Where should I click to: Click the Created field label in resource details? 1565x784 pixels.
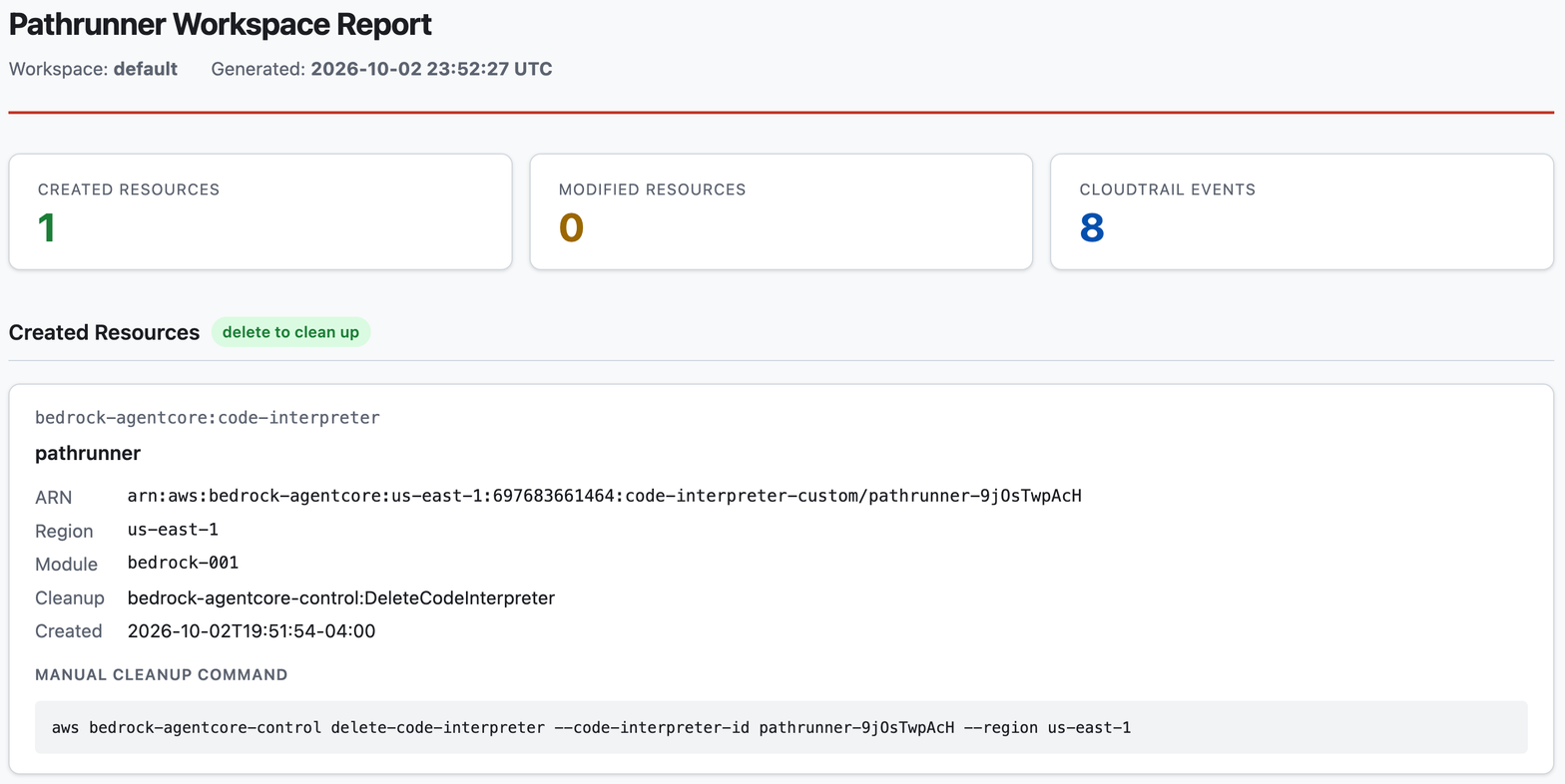point(69,630)
